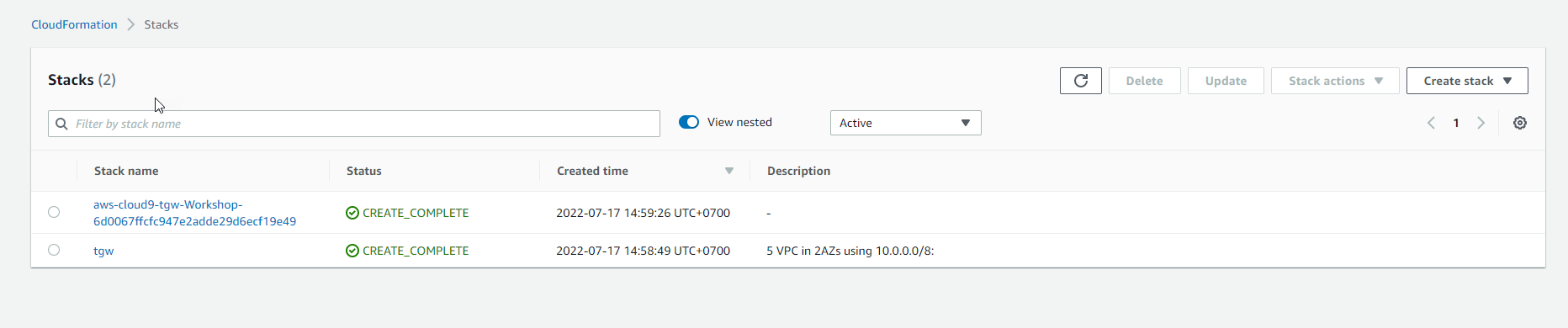Image resolution: width=1568 pixels, height=328 pixels.
Task: Click tgw CREATE_COMPLETE status text
Action: click(x=416, y=251)
